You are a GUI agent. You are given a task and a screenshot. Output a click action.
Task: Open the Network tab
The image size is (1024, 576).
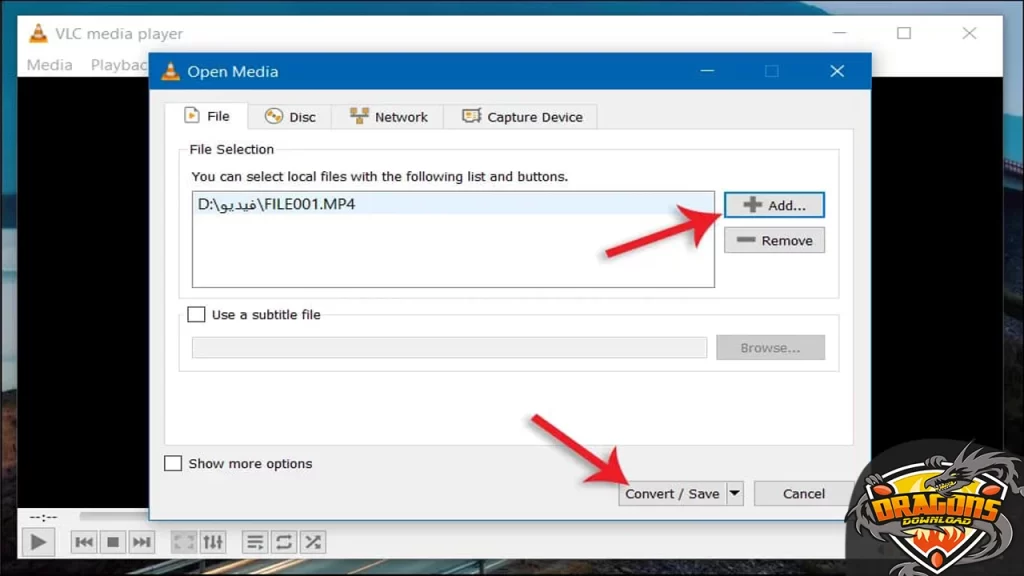[x=389, y=117]
